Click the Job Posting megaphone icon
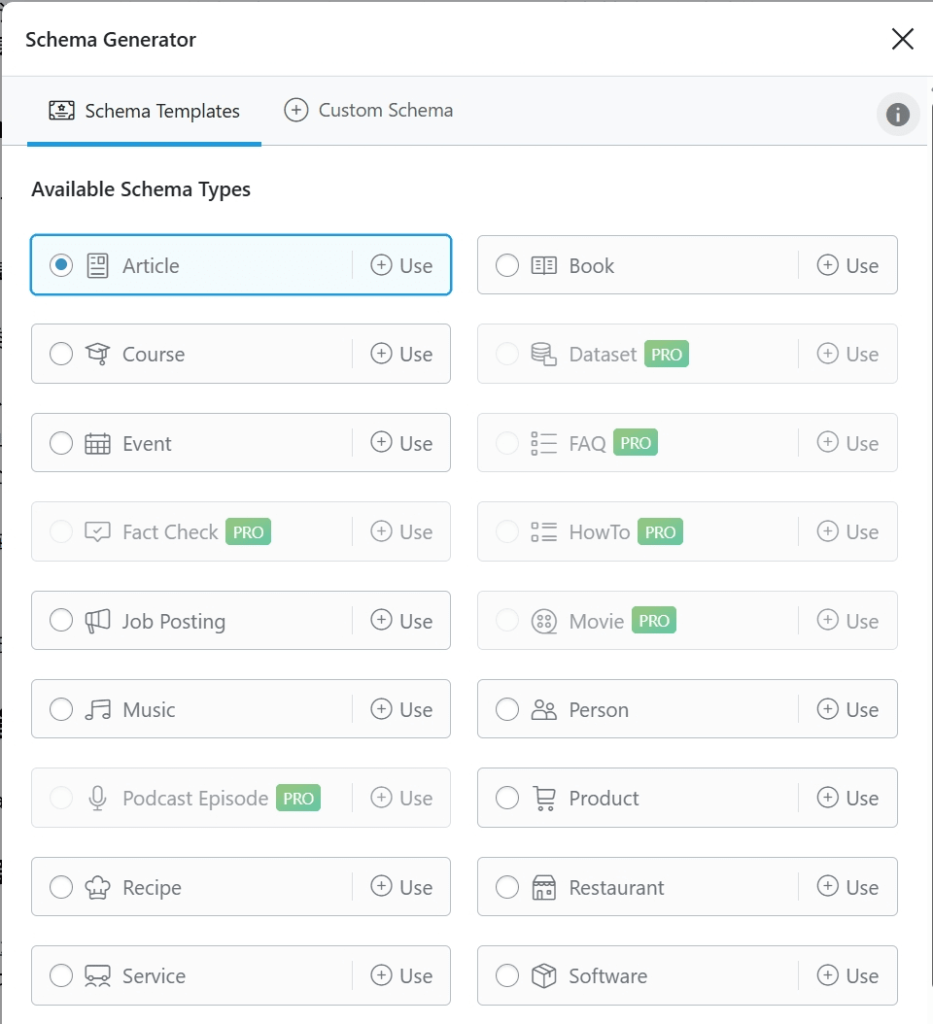 (97, 621)
